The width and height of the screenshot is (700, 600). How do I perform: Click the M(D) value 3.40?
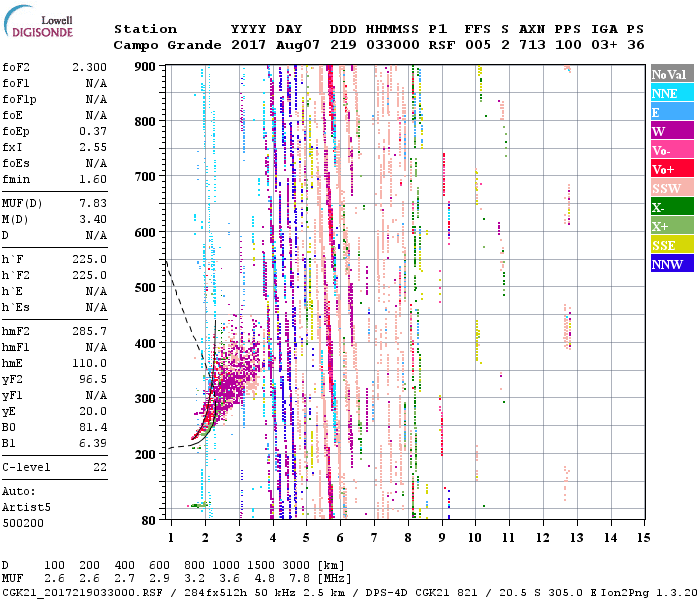pos(93,220)
